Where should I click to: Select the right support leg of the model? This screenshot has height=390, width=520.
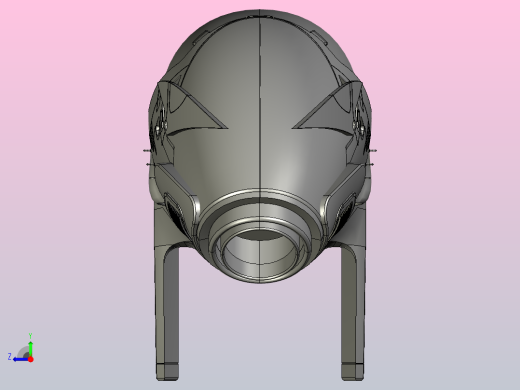pyautogui.click(x=353, y=312)
